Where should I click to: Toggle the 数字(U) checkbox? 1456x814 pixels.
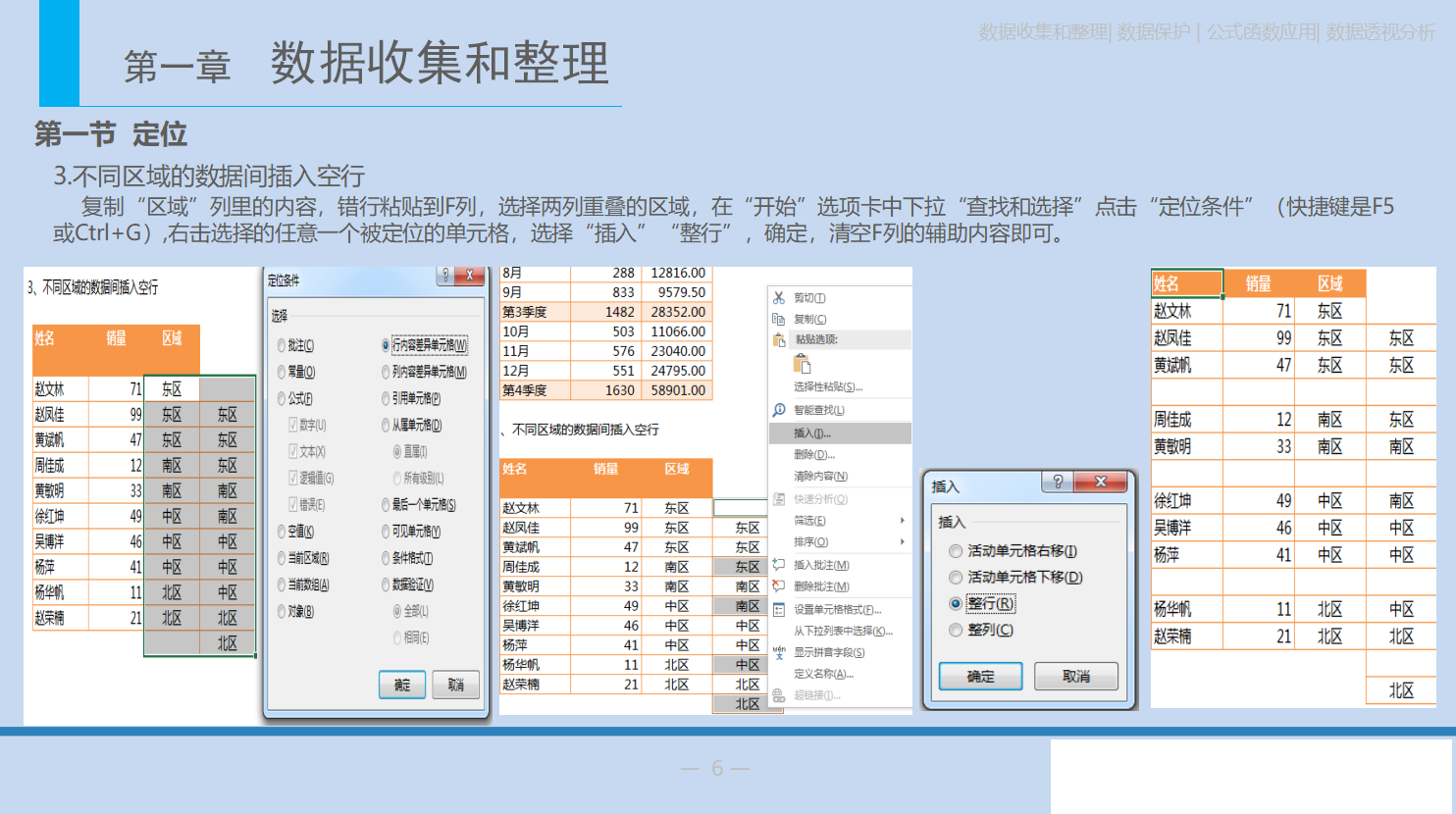292,425
